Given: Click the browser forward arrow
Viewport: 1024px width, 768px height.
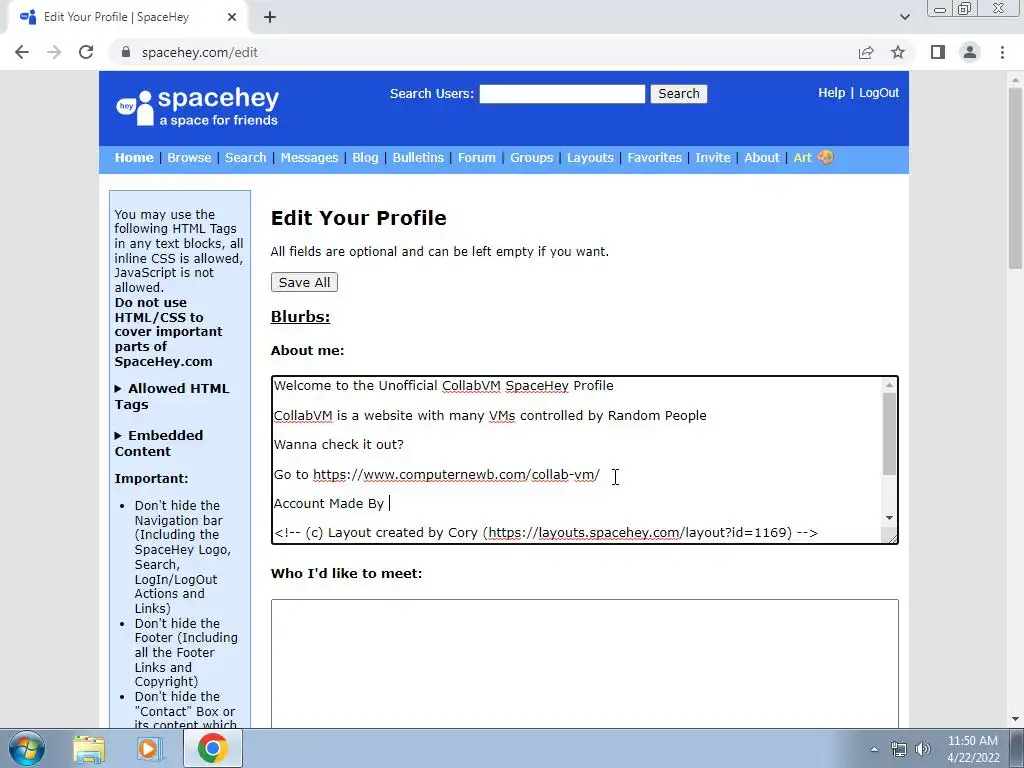Looking at the screenshot, I should coord(54,52).
